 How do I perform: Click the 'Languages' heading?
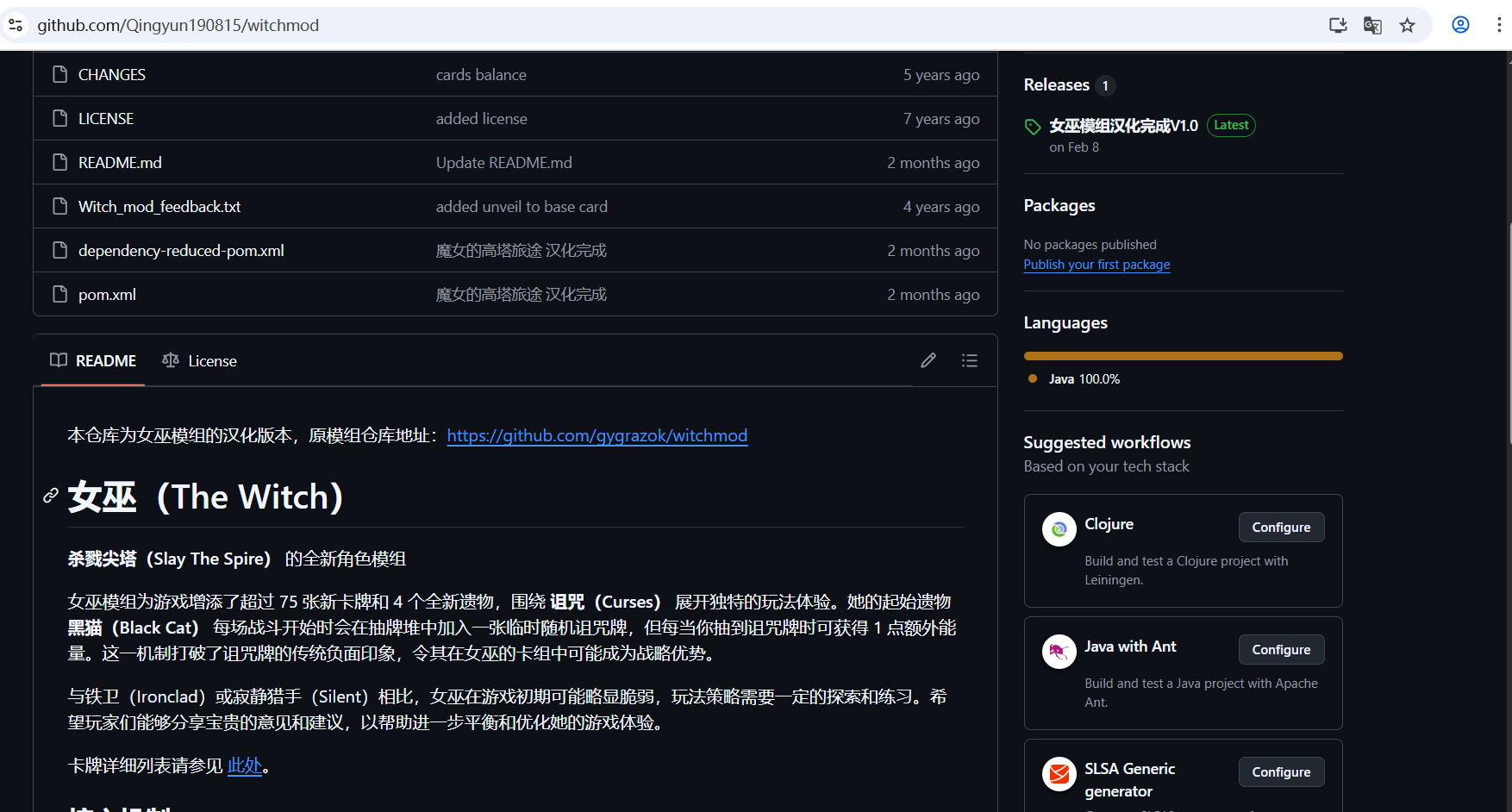point(1065,322)
